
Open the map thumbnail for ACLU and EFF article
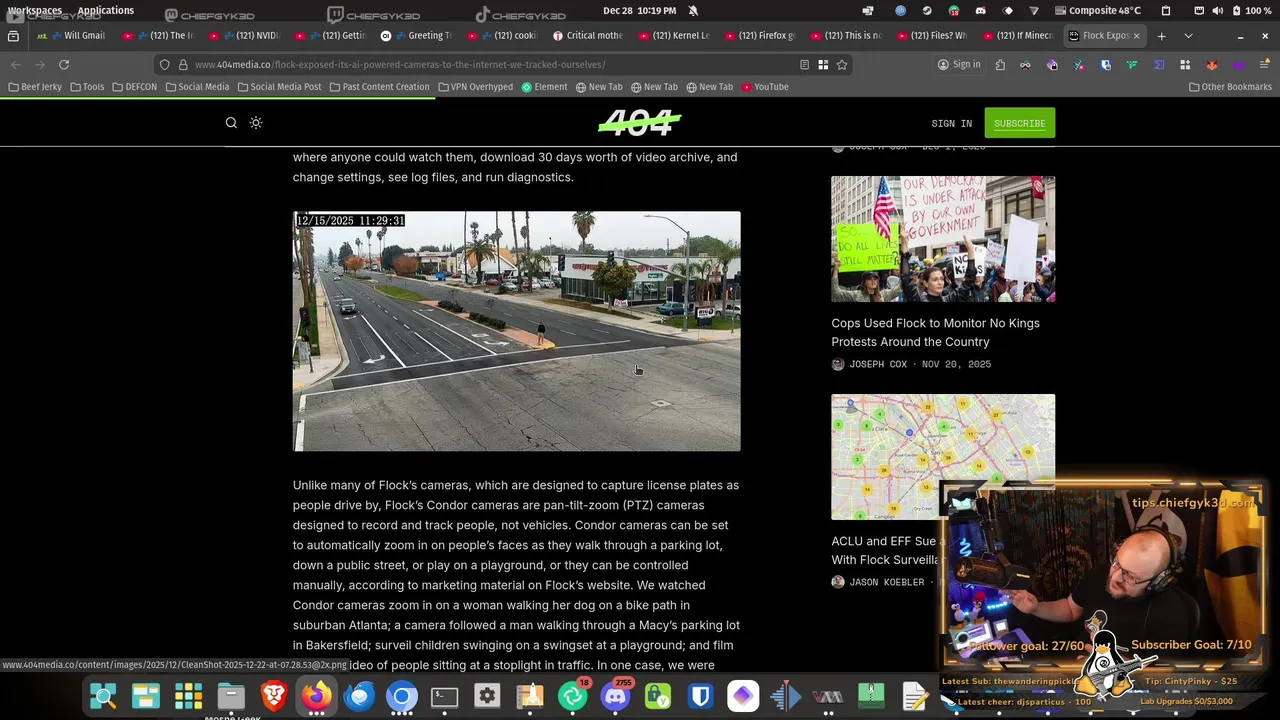943,456
